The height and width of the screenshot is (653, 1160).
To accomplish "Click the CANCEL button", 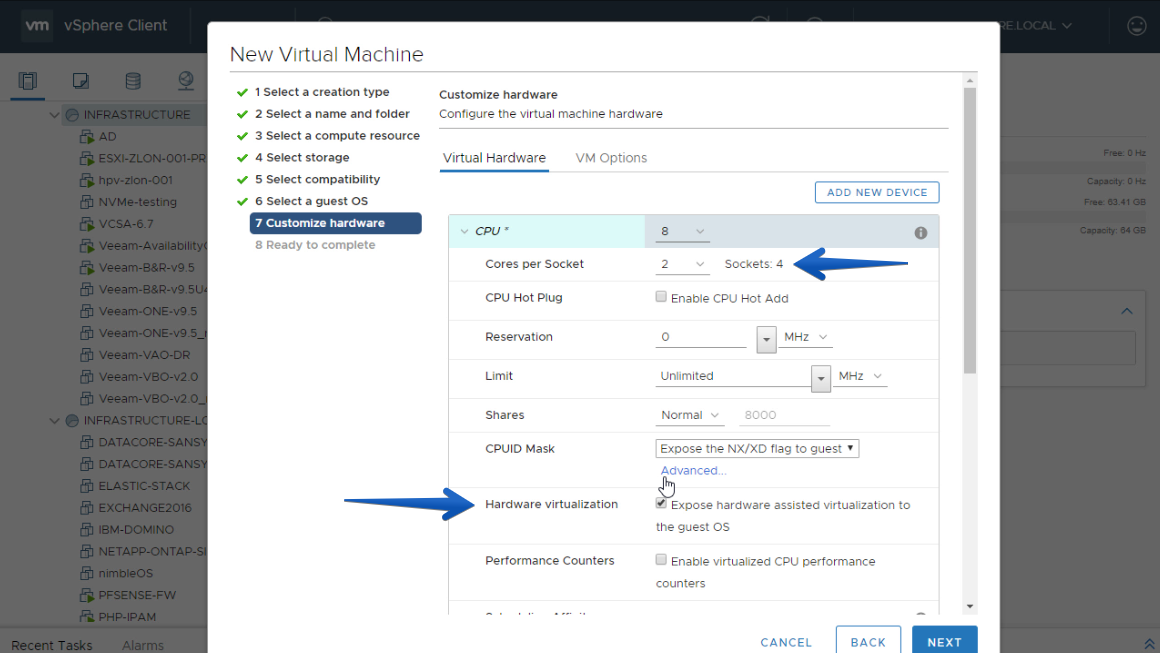I will coord(786,643).
